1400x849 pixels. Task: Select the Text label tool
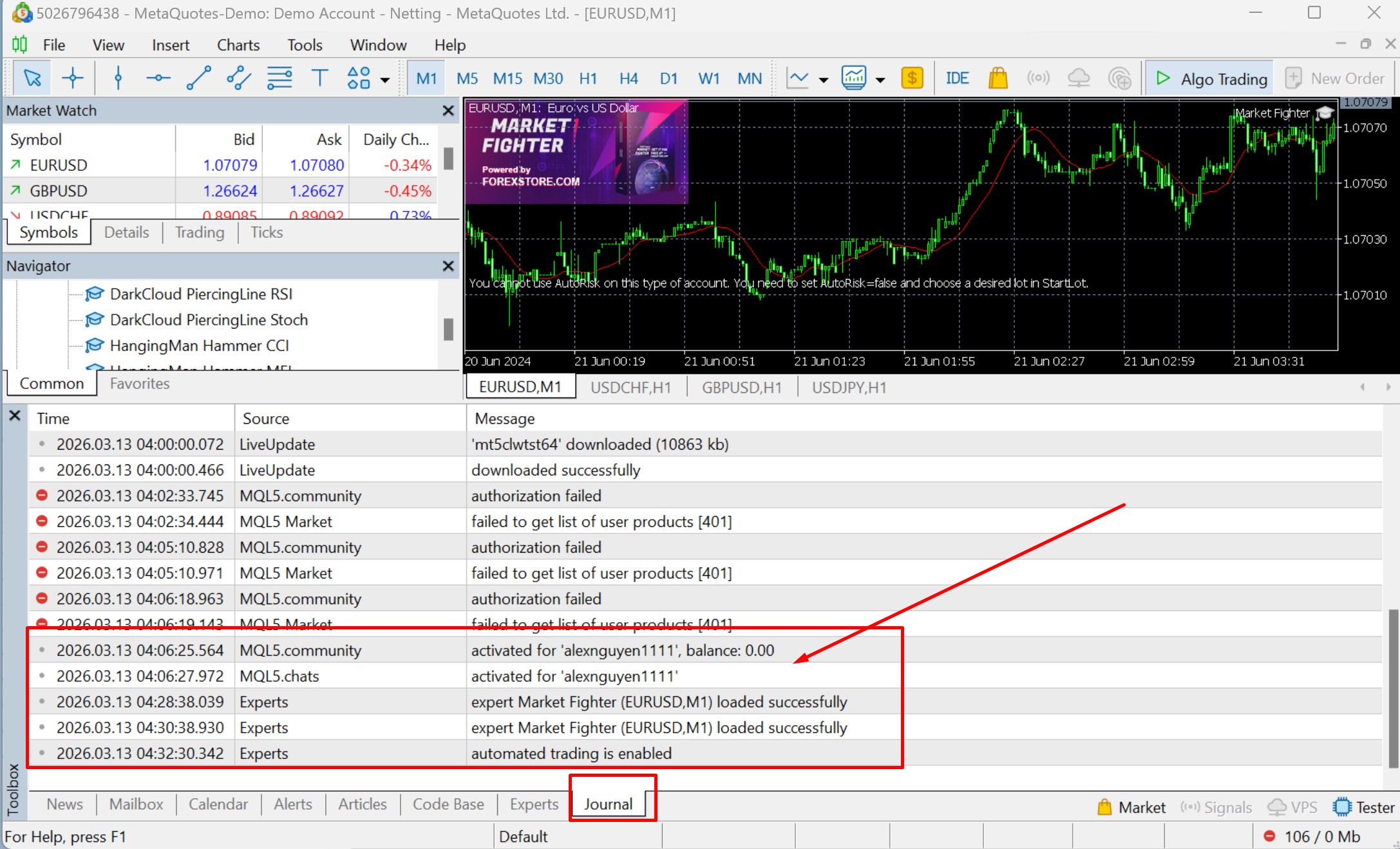320,77
